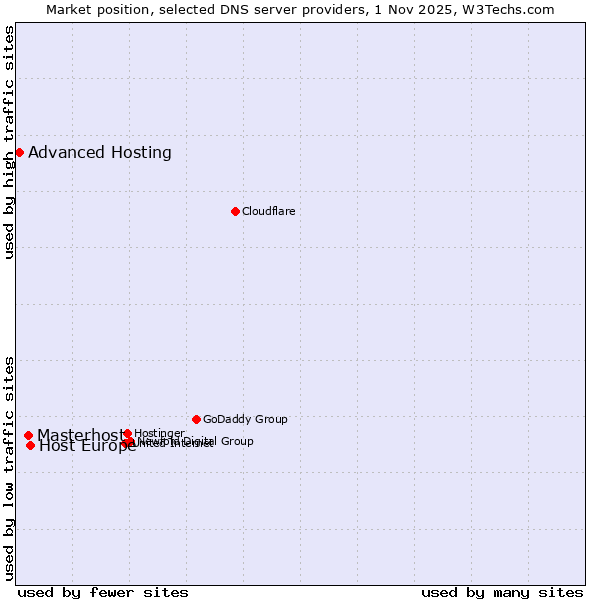
Task: Click the Hostinger text label
Action: [159, 433]
